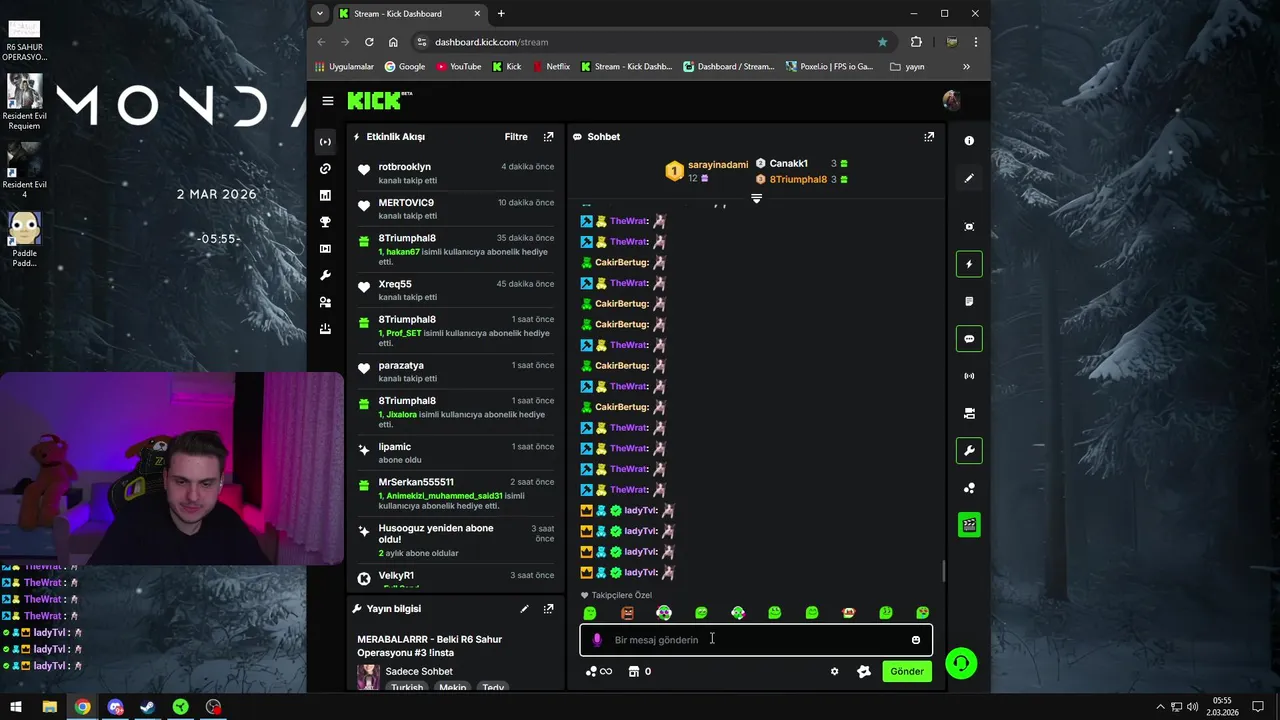
Task: Open the analytics bar-chart sidebar icon
Action: pyautogui.click(x=325, y=196)
